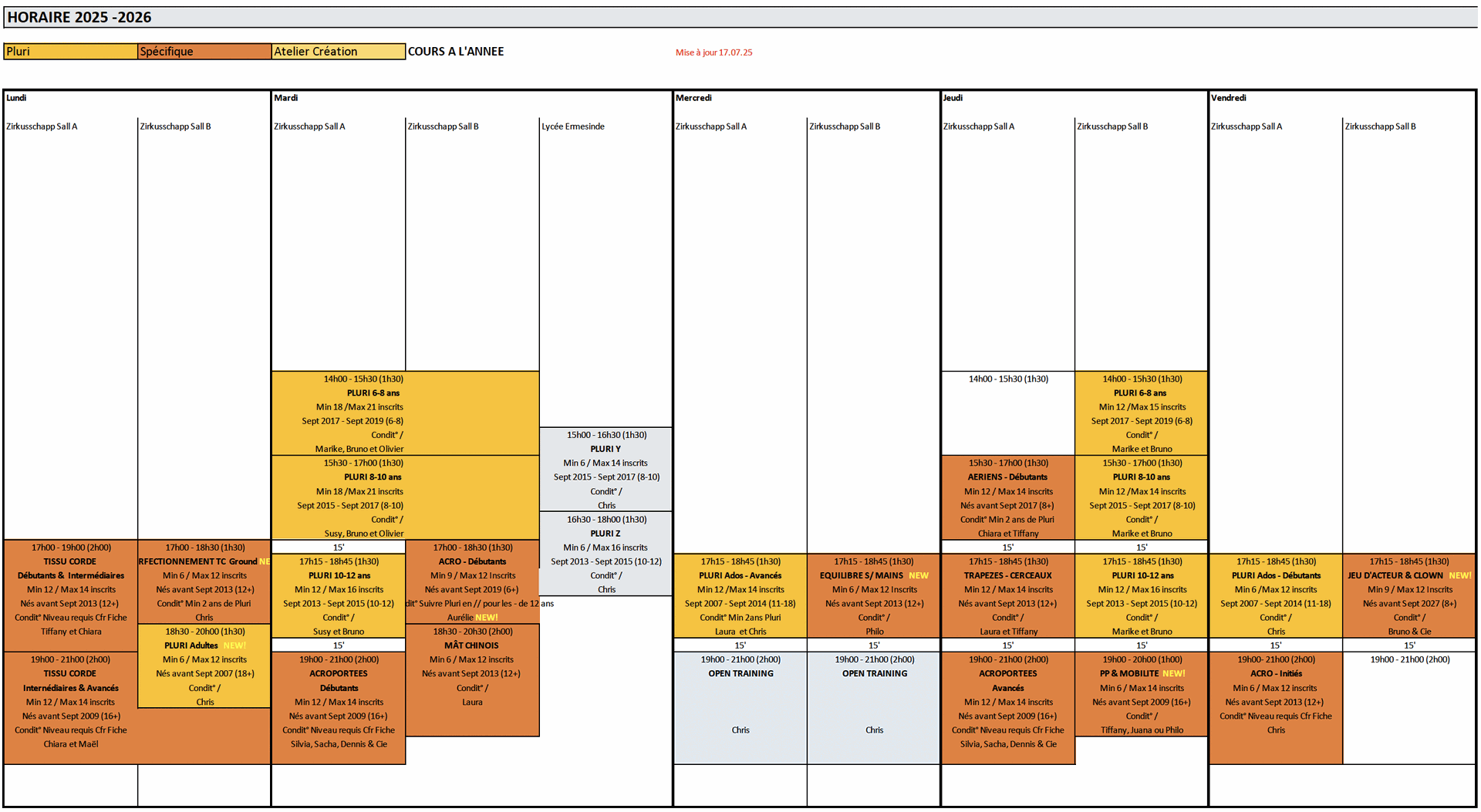The image size is (1481, 812).
Task: Select the Spécifique legend cell
Action: (x=204, y=52)
